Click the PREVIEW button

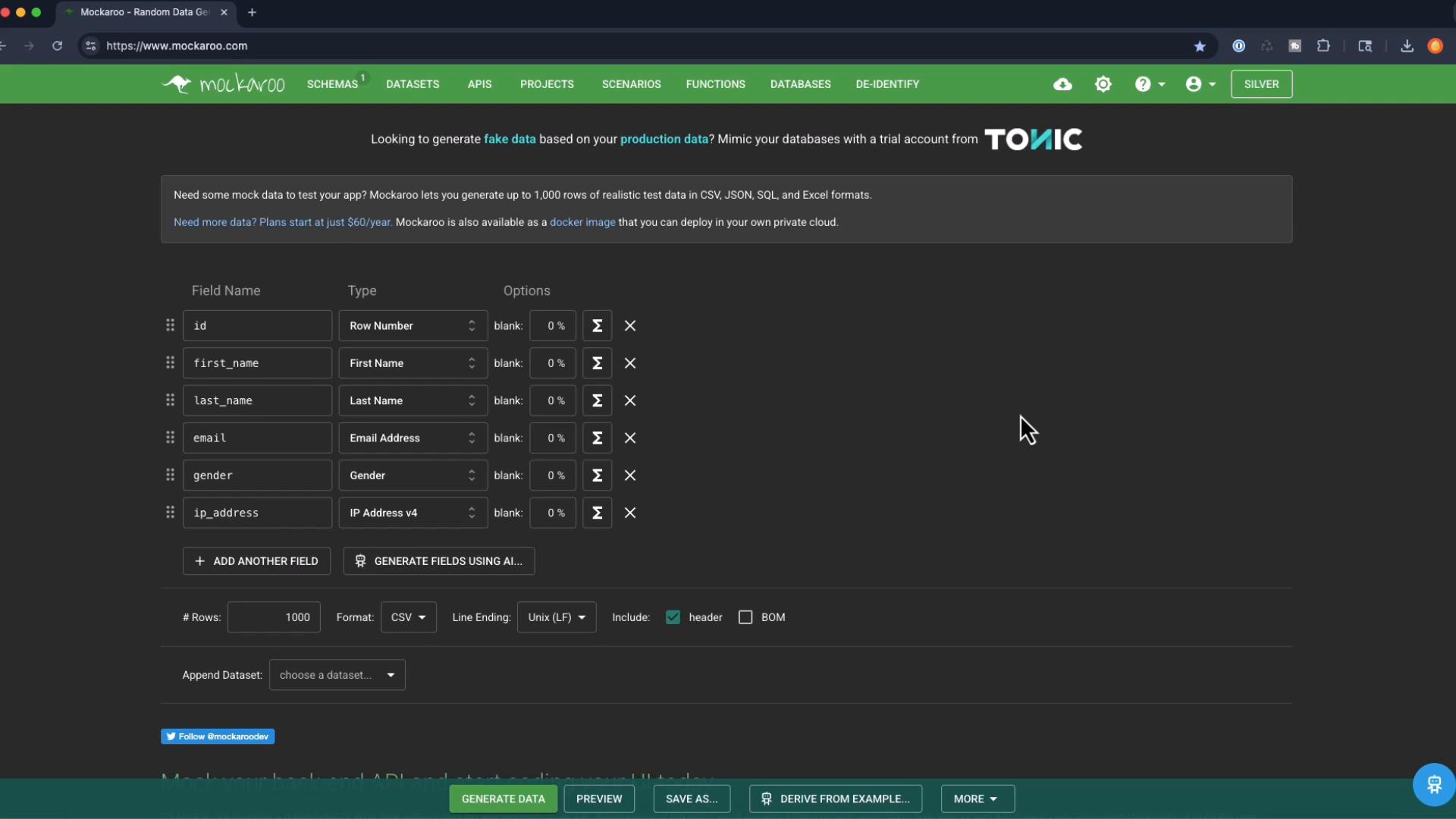click(598, 799)
